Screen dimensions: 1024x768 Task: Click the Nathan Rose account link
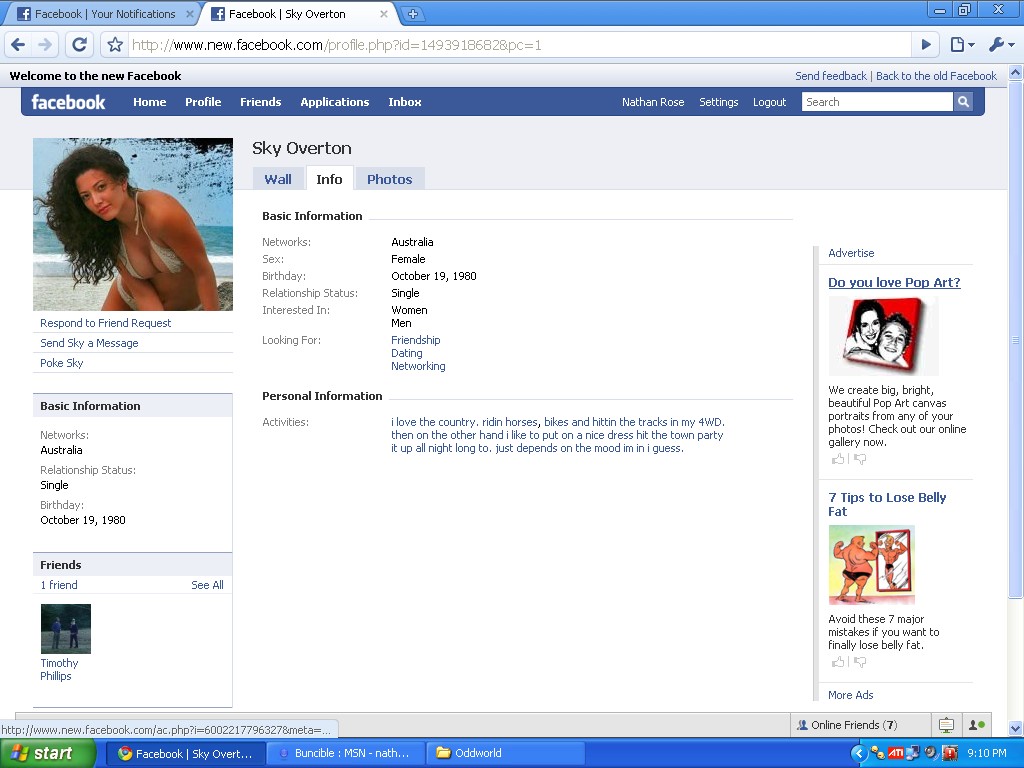click(x=653, y=102)
